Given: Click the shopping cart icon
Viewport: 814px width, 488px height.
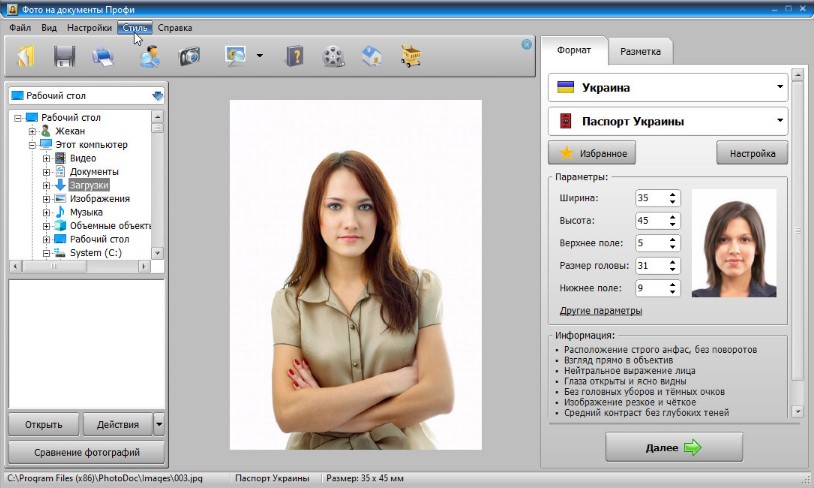Looking at the screenshot, I should coord(410,56).
